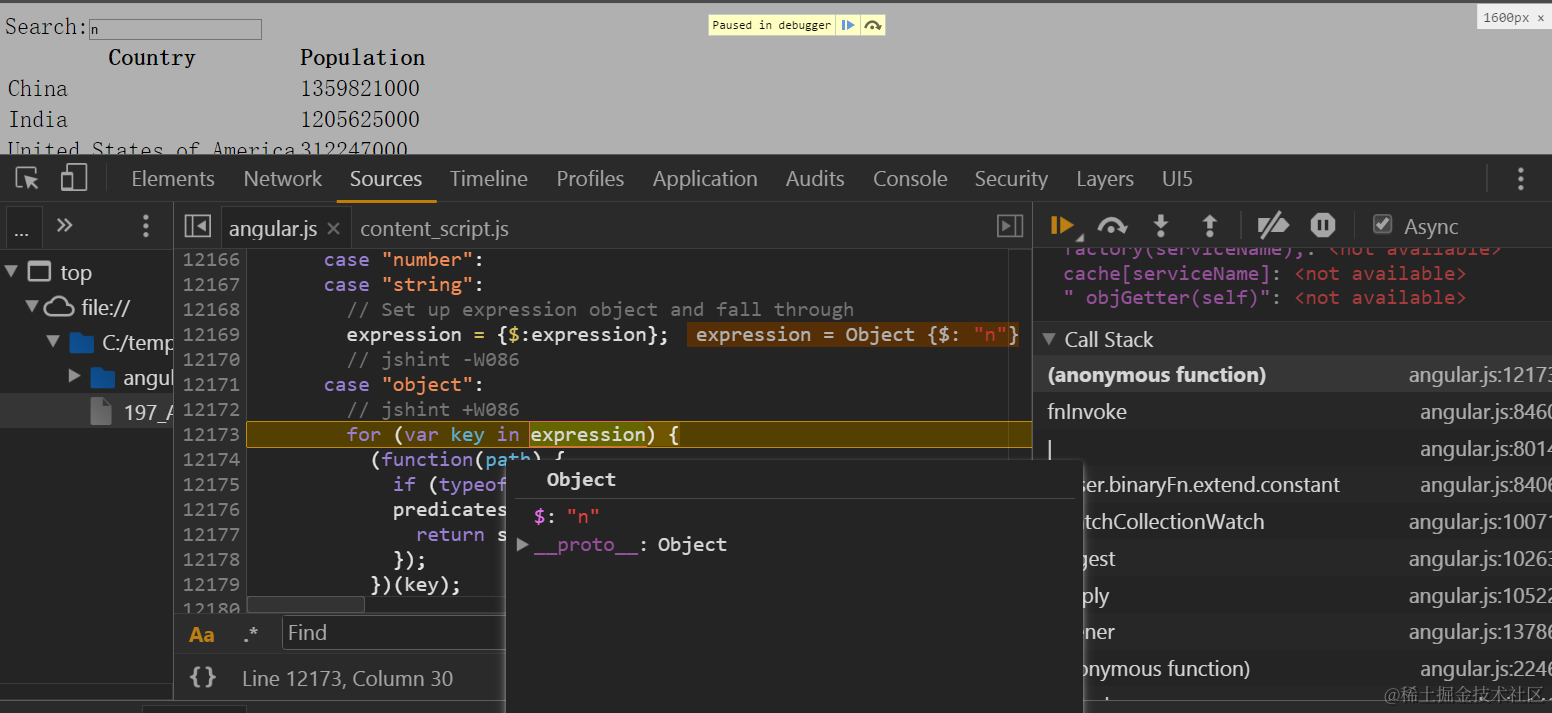Step over next function call
Screen dimensions: 1552x713
click(x=1112, y=226)
